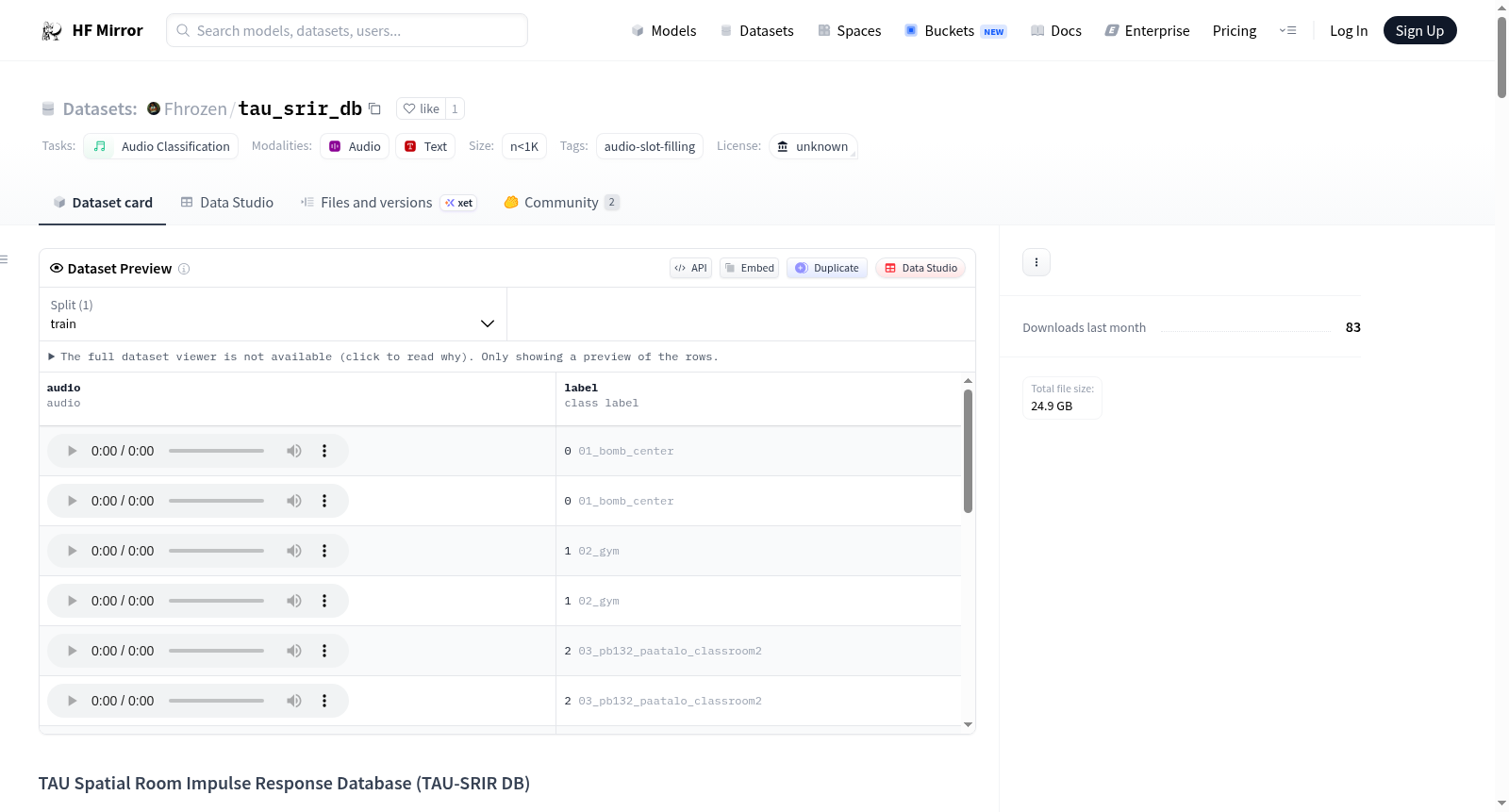The image size is (1509, 812).
Task: Play audio in first 03_pb132_paatalo_classroom2 row
Action: click(72, 651)
